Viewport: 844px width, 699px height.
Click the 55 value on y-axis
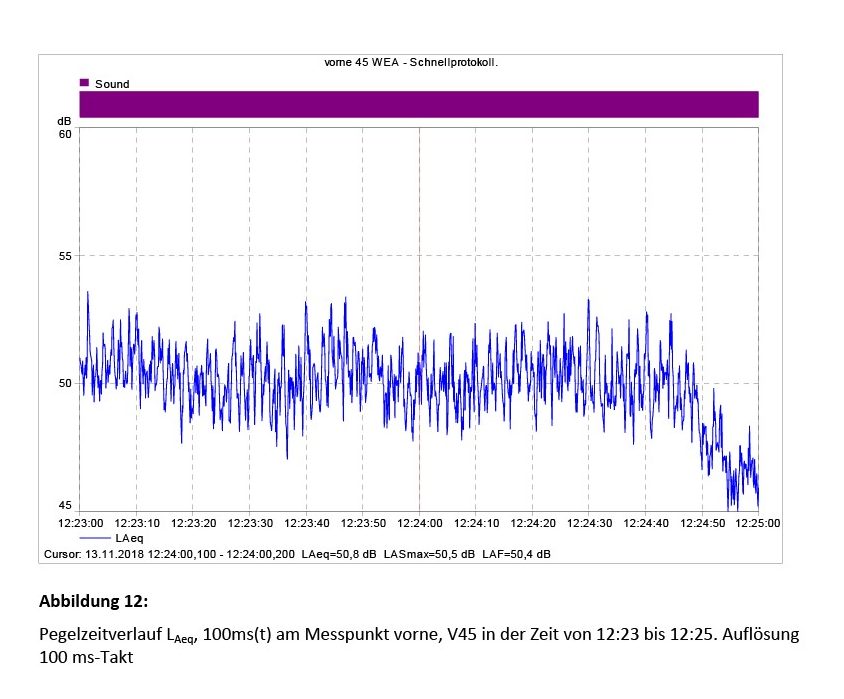pos(65,256)
